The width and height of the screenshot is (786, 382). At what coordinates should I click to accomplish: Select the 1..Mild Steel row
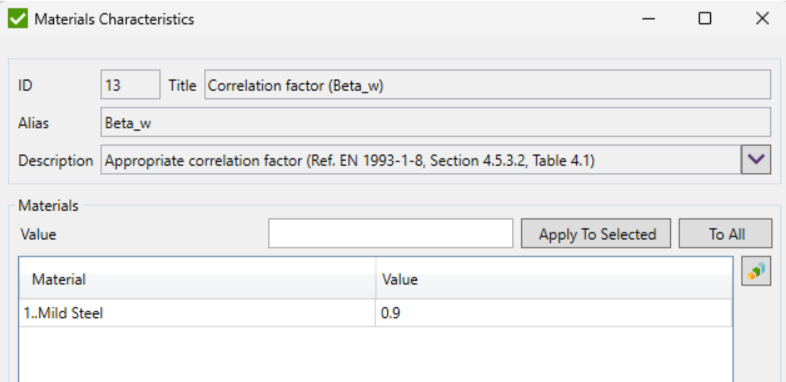[376, 313]
